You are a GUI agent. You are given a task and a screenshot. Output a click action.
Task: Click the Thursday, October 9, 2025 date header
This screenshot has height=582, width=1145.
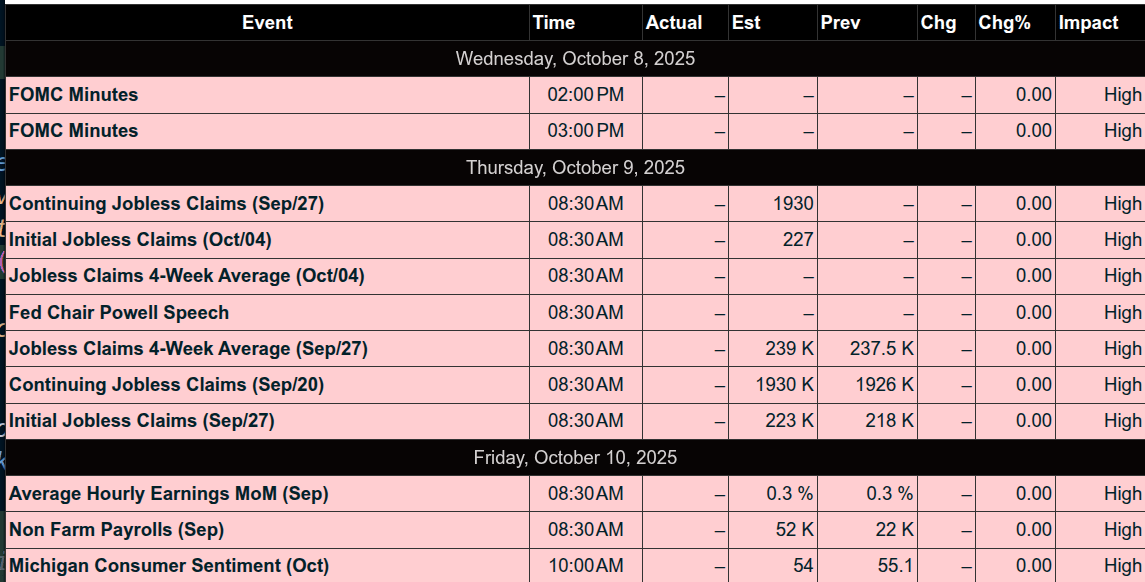coord(575,168)
